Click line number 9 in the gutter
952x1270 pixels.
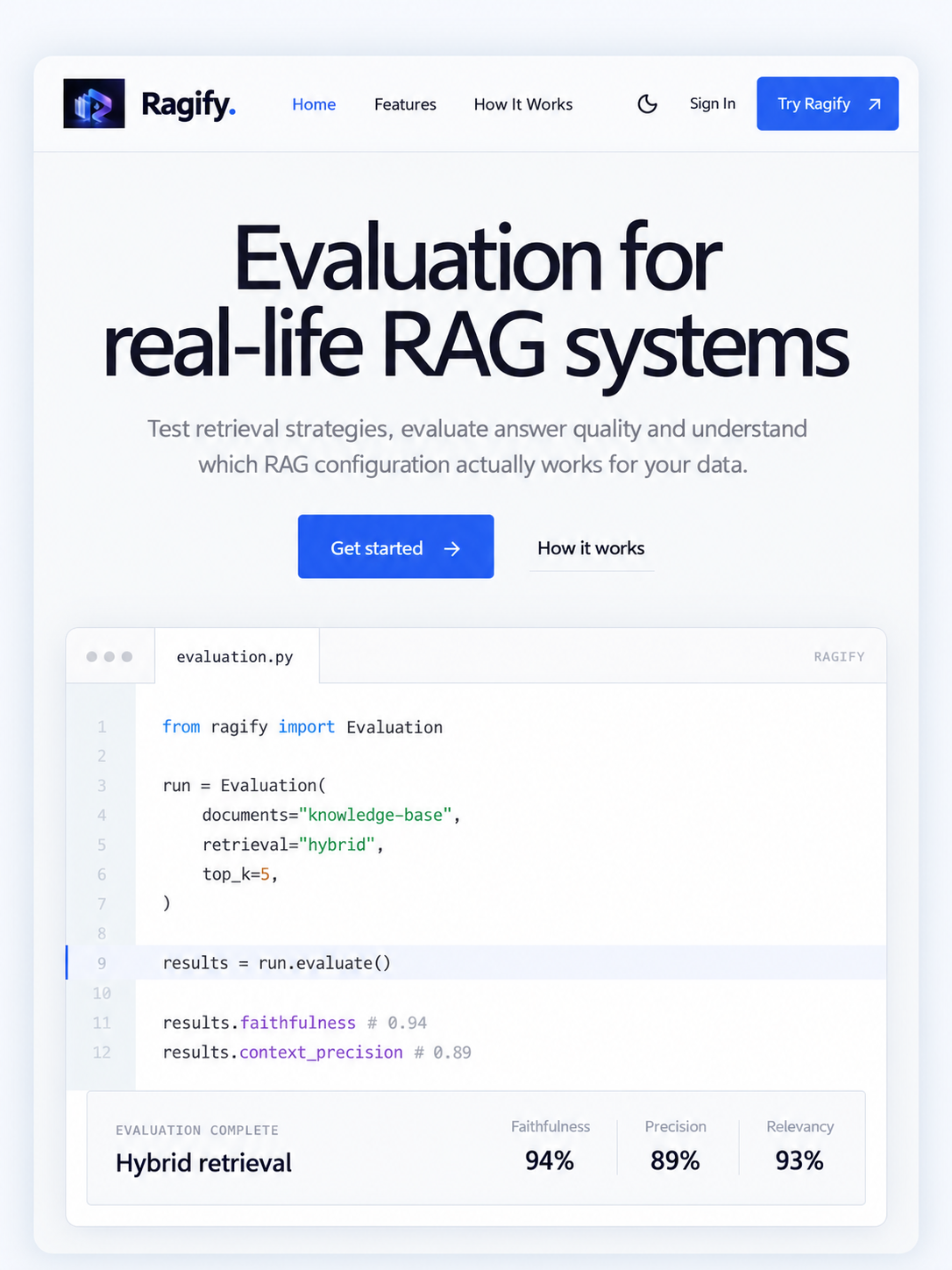tap(102, 963)
